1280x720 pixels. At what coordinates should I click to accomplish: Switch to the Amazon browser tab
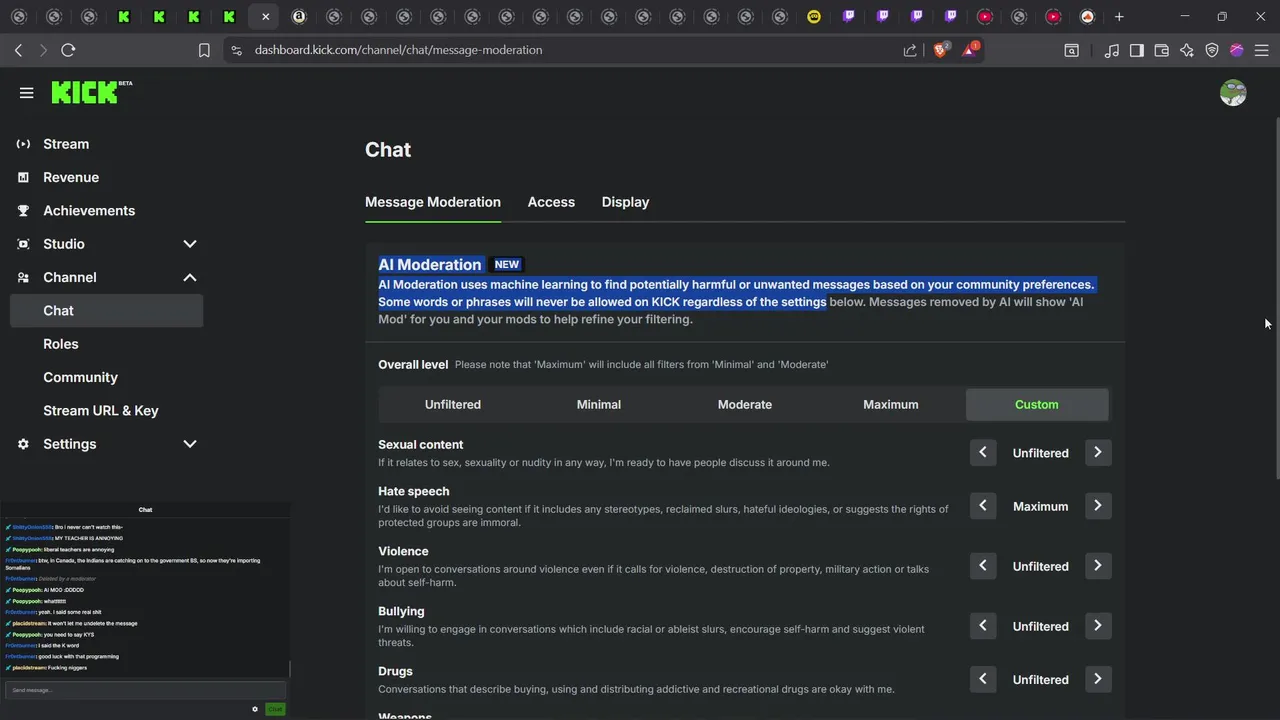(299, 16)
